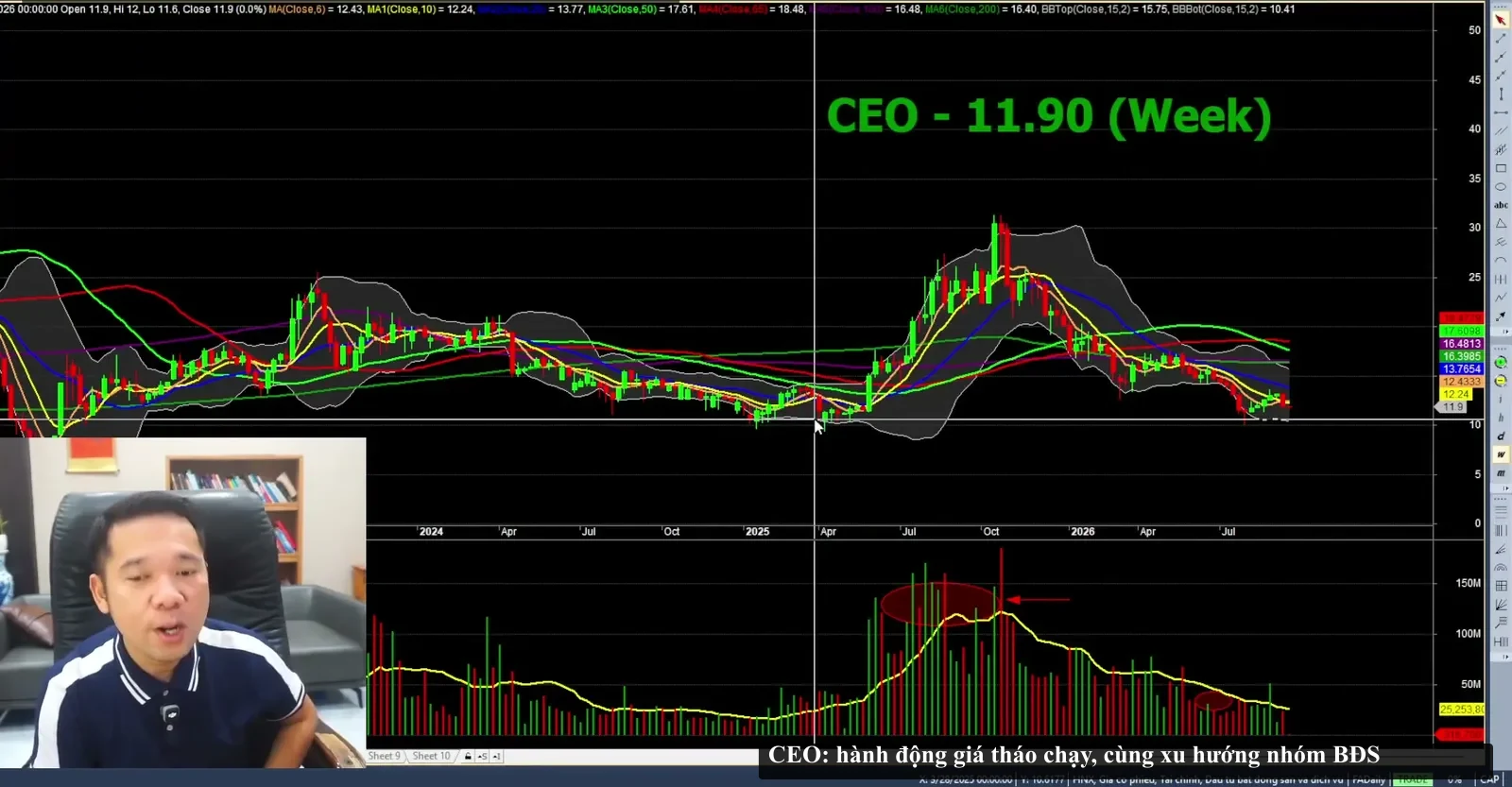Image resolution: width=1512 pixels, height=787 pixels.
Task: Choose the arc drawing tool
Action: coord(1501,260)
